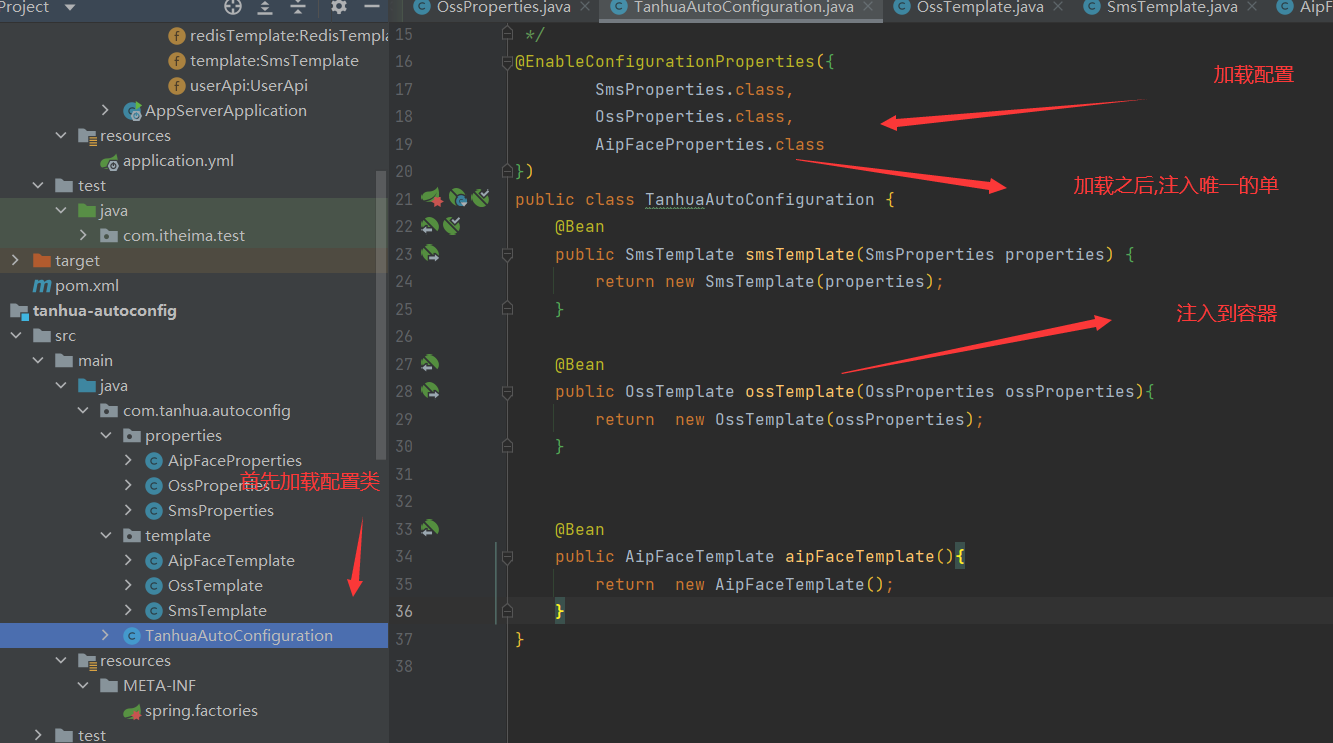
Task: Click the application.yml Spring config icon
Action: (110, 161)
